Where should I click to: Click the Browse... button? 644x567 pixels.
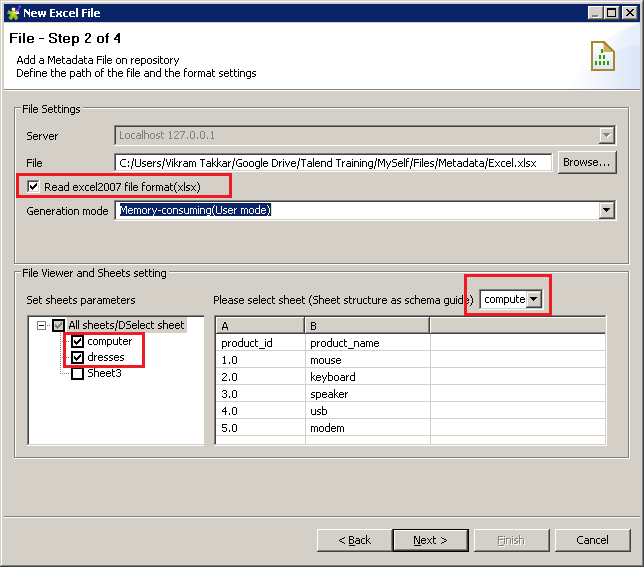click(587, 163)
